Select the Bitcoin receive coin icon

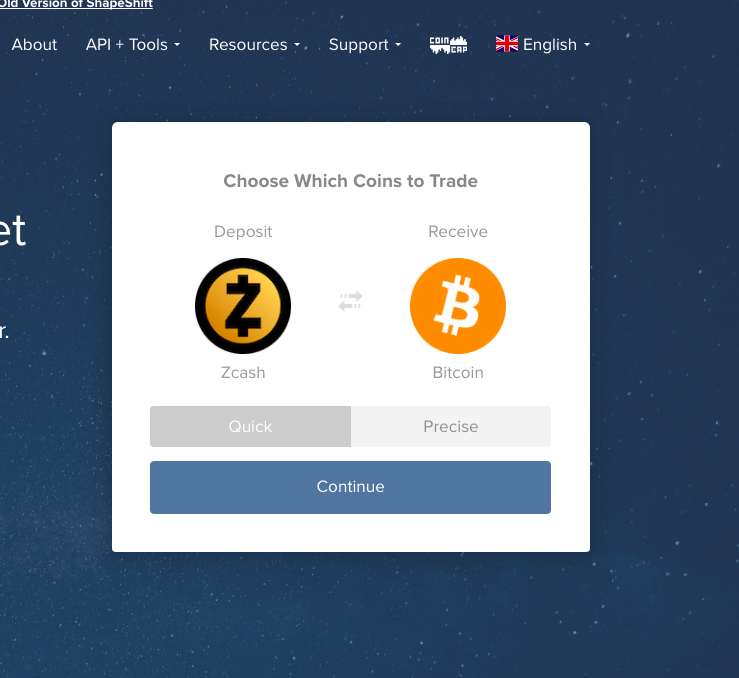tap(458, 306)
